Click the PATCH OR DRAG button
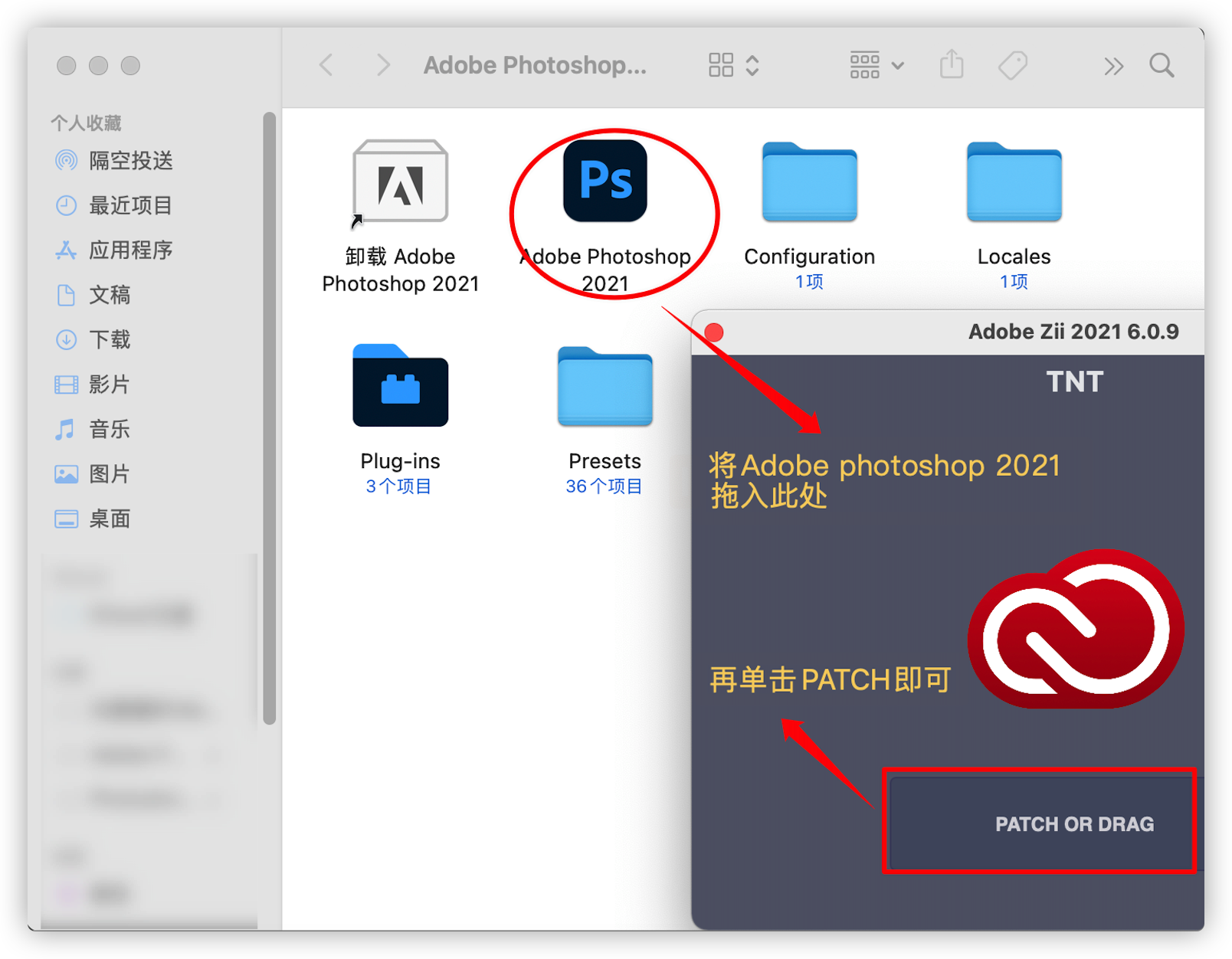The image size is (1232, 959). [x=1040, y=823]
